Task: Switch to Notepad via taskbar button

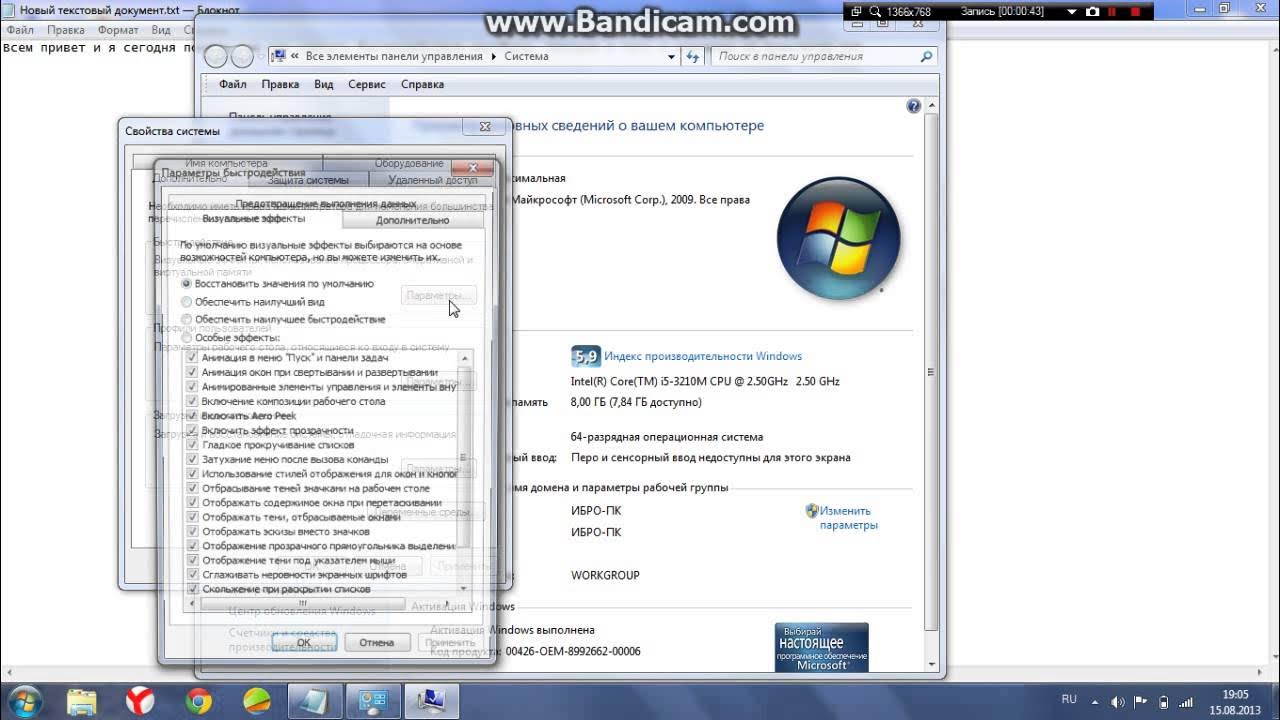Action: 315,701
